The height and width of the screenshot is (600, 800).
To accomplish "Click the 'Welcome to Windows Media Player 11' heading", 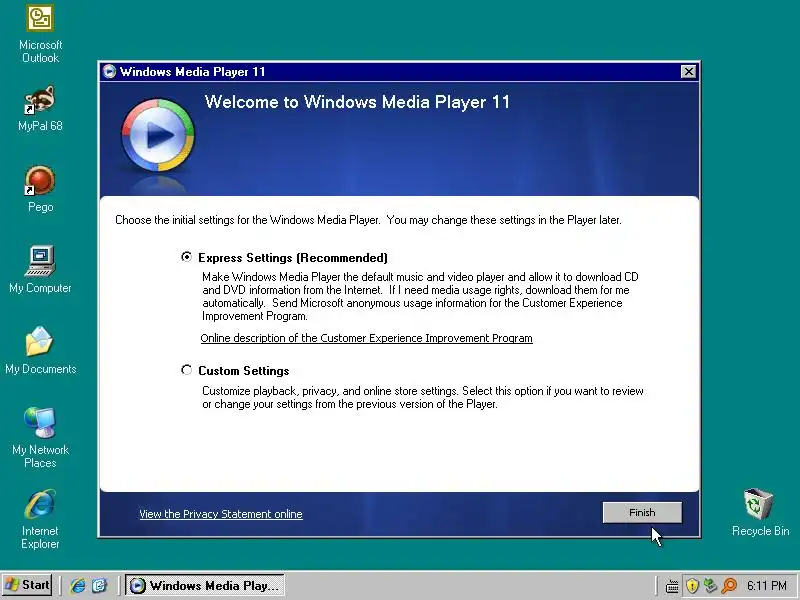I will (x=357, y=102).
